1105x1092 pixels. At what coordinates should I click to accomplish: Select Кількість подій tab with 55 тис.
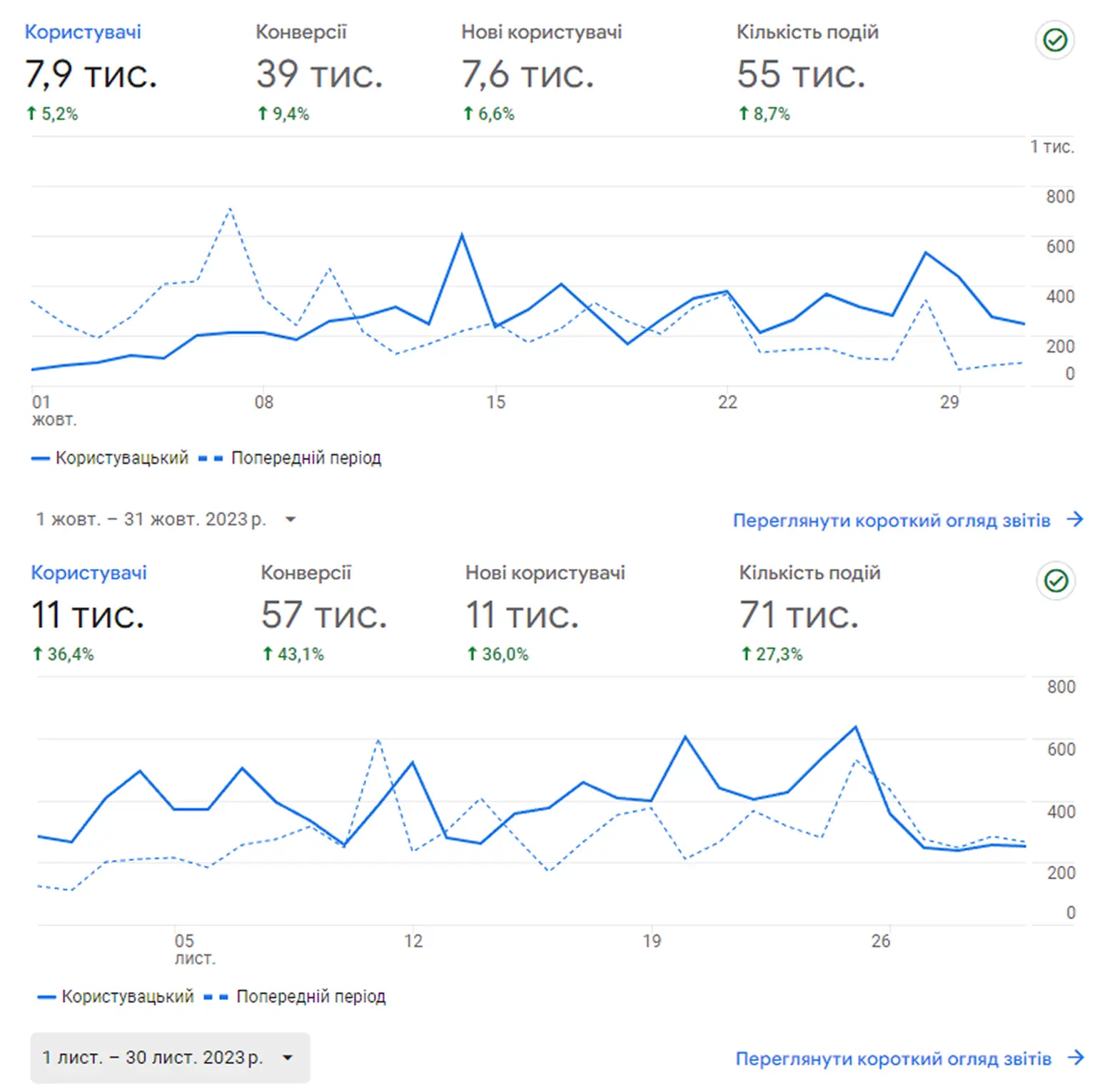[807, 71]
